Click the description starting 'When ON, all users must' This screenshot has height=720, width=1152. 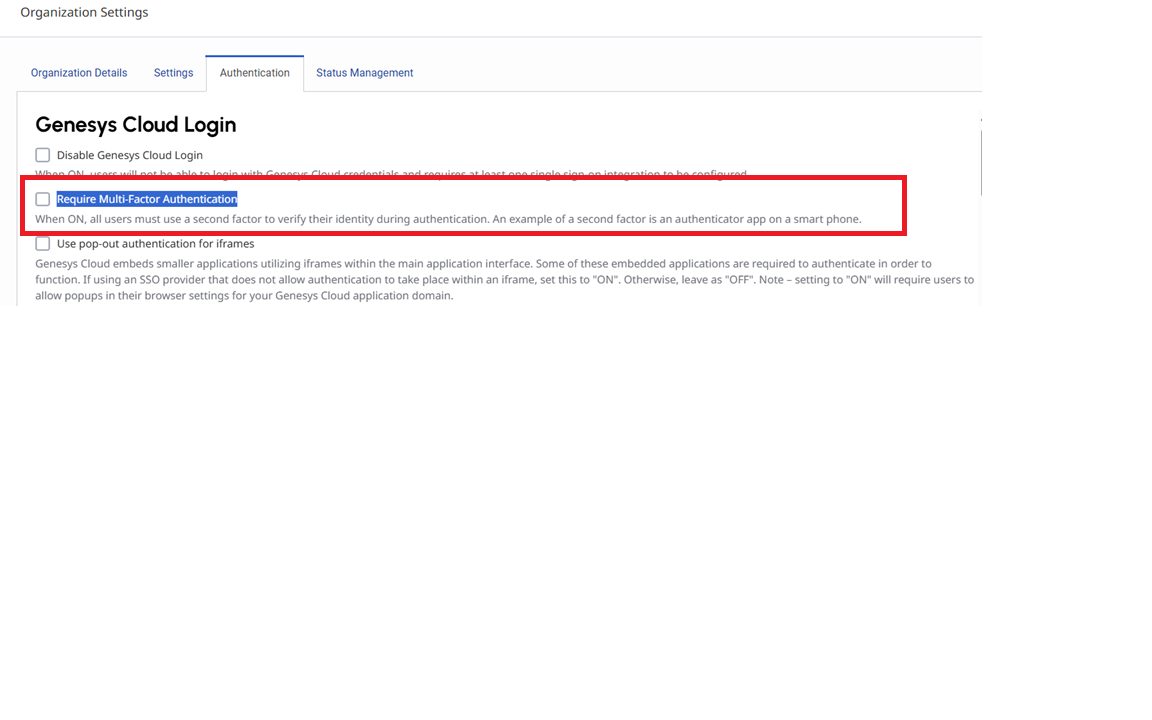point(448,219)
